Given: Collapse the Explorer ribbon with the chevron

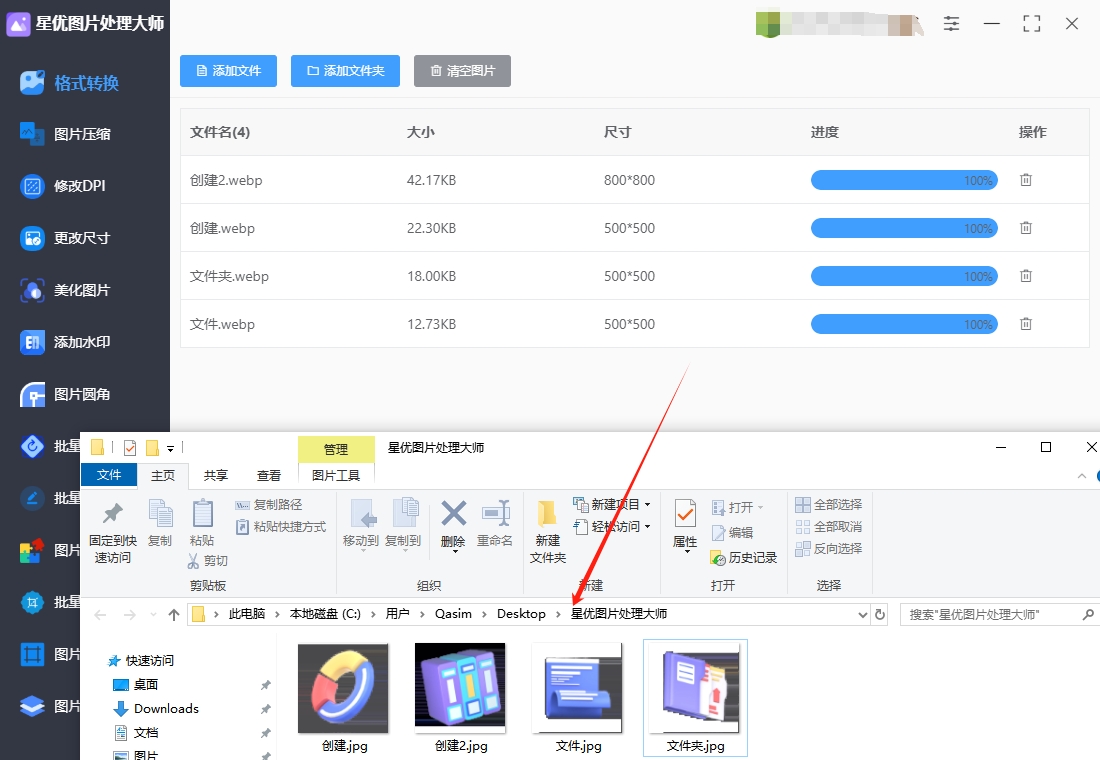Looking at the screenshot, I should pos(1081,476).
